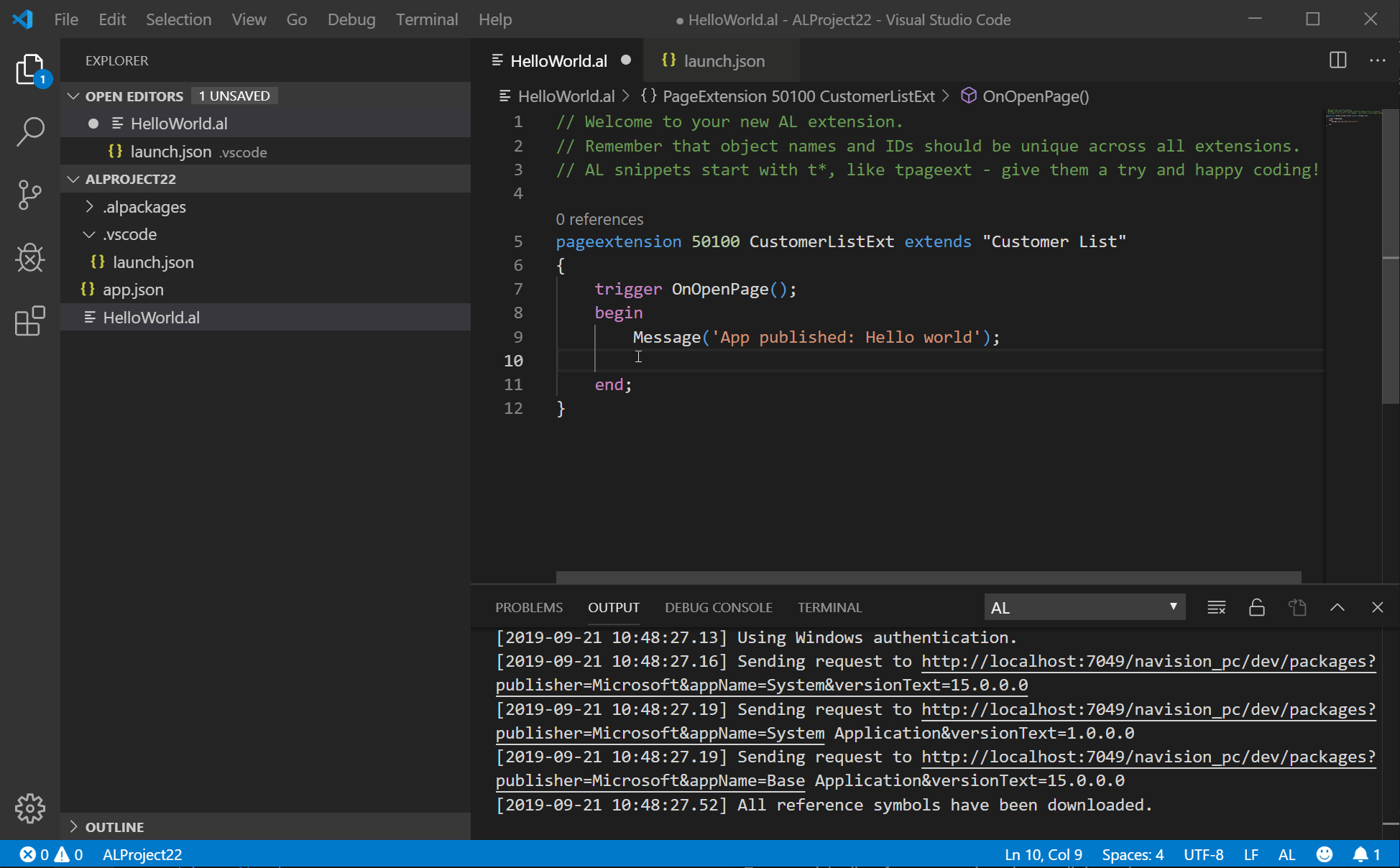The image size is (1400, 868).
Task: Open the Debug menu
Action: pyautogui.click(x=351, y=19)
